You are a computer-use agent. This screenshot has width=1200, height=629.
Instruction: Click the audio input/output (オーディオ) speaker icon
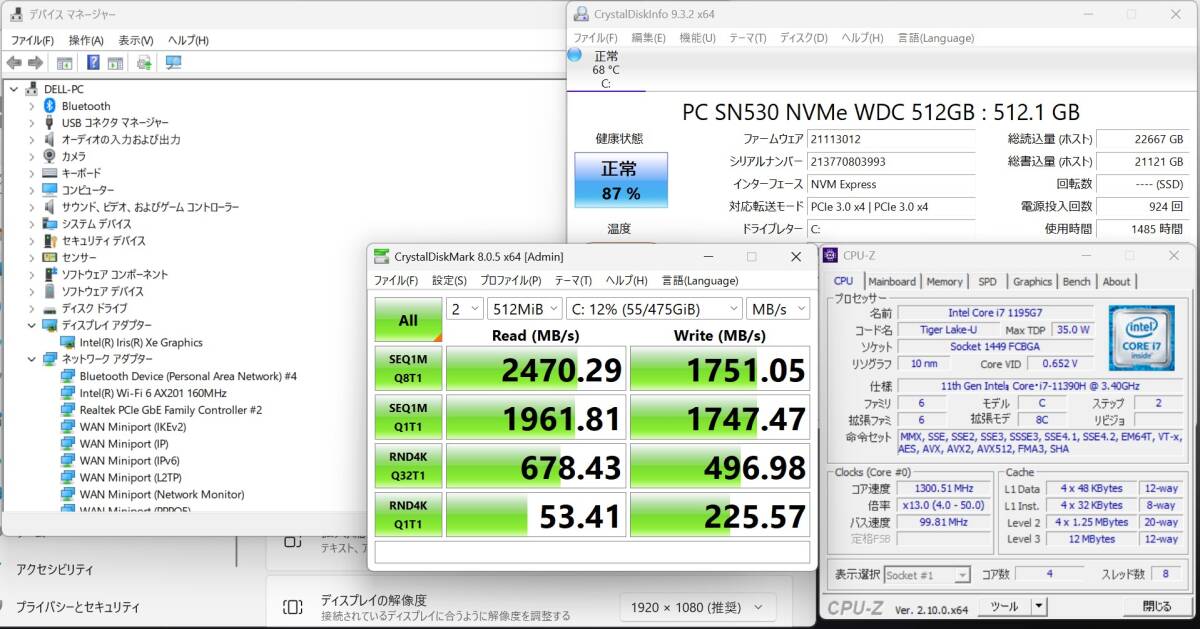49,139
